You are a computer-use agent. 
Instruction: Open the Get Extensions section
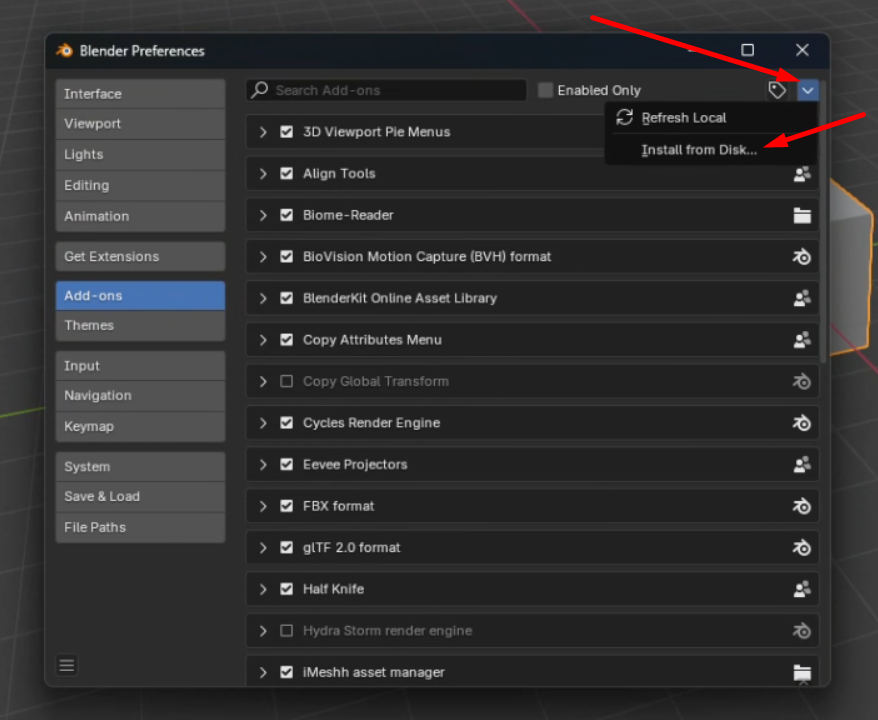pyautogui.click(x=140, y=256)
